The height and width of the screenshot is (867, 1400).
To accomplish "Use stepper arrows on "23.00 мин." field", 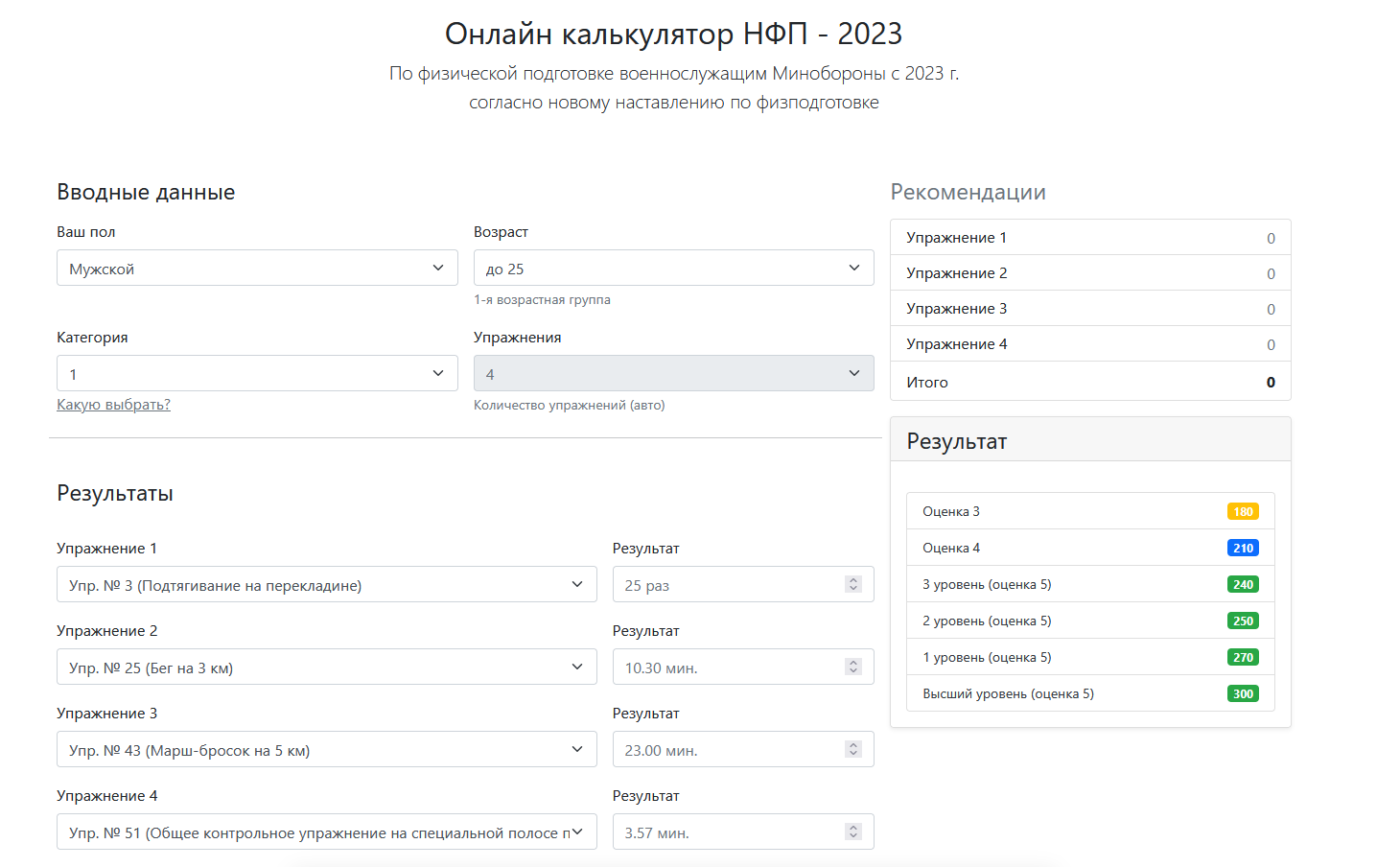I will pyautogui.click(x=853, y=749).
